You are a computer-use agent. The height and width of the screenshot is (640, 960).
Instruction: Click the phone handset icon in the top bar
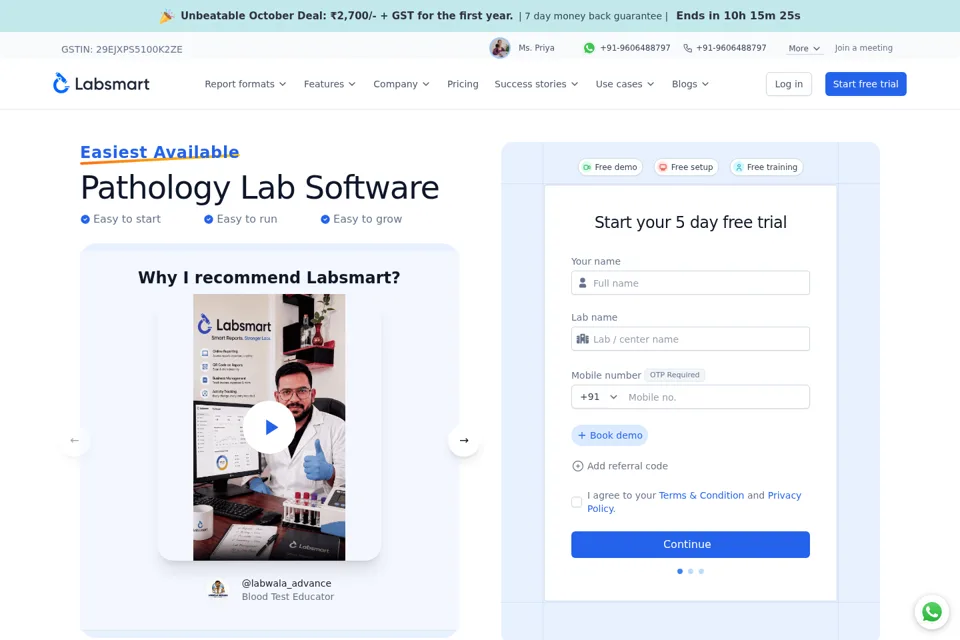pos(688,48)
